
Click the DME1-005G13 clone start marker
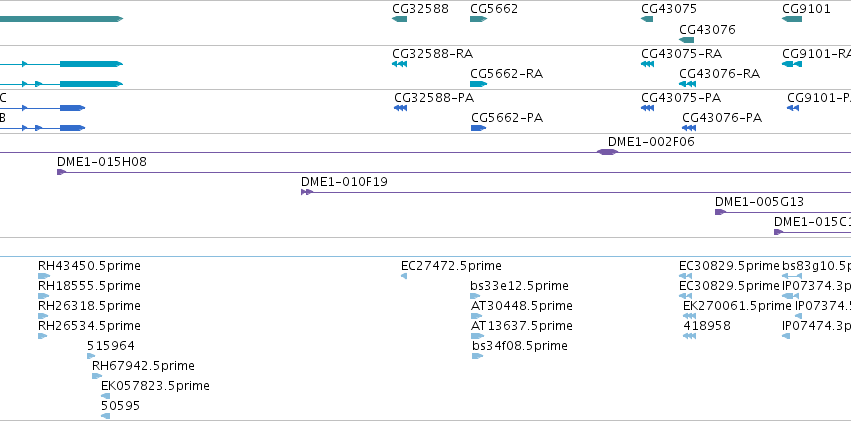tap(720, 212)
